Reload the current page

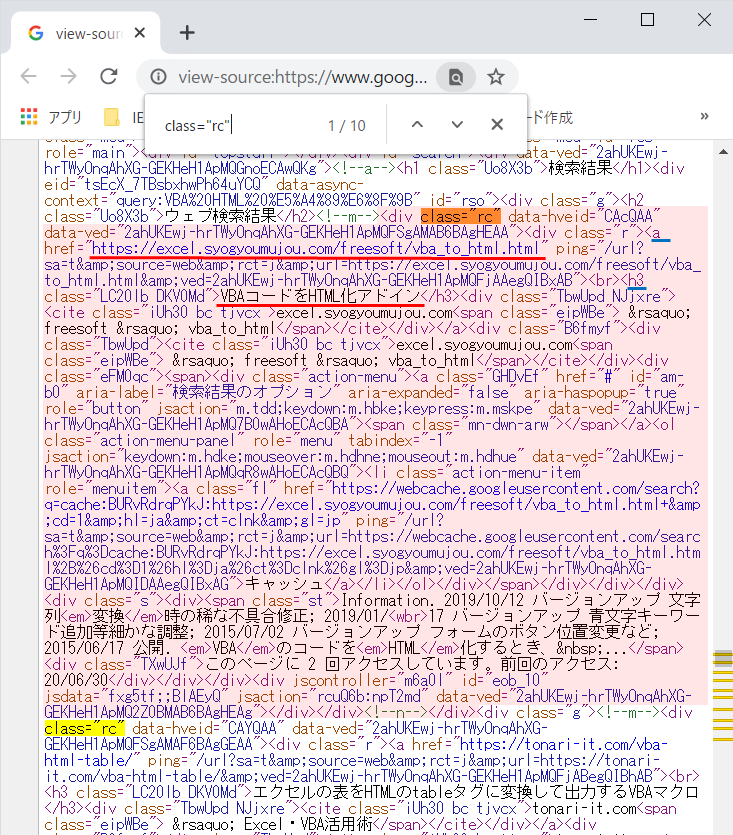coord(109,77)
